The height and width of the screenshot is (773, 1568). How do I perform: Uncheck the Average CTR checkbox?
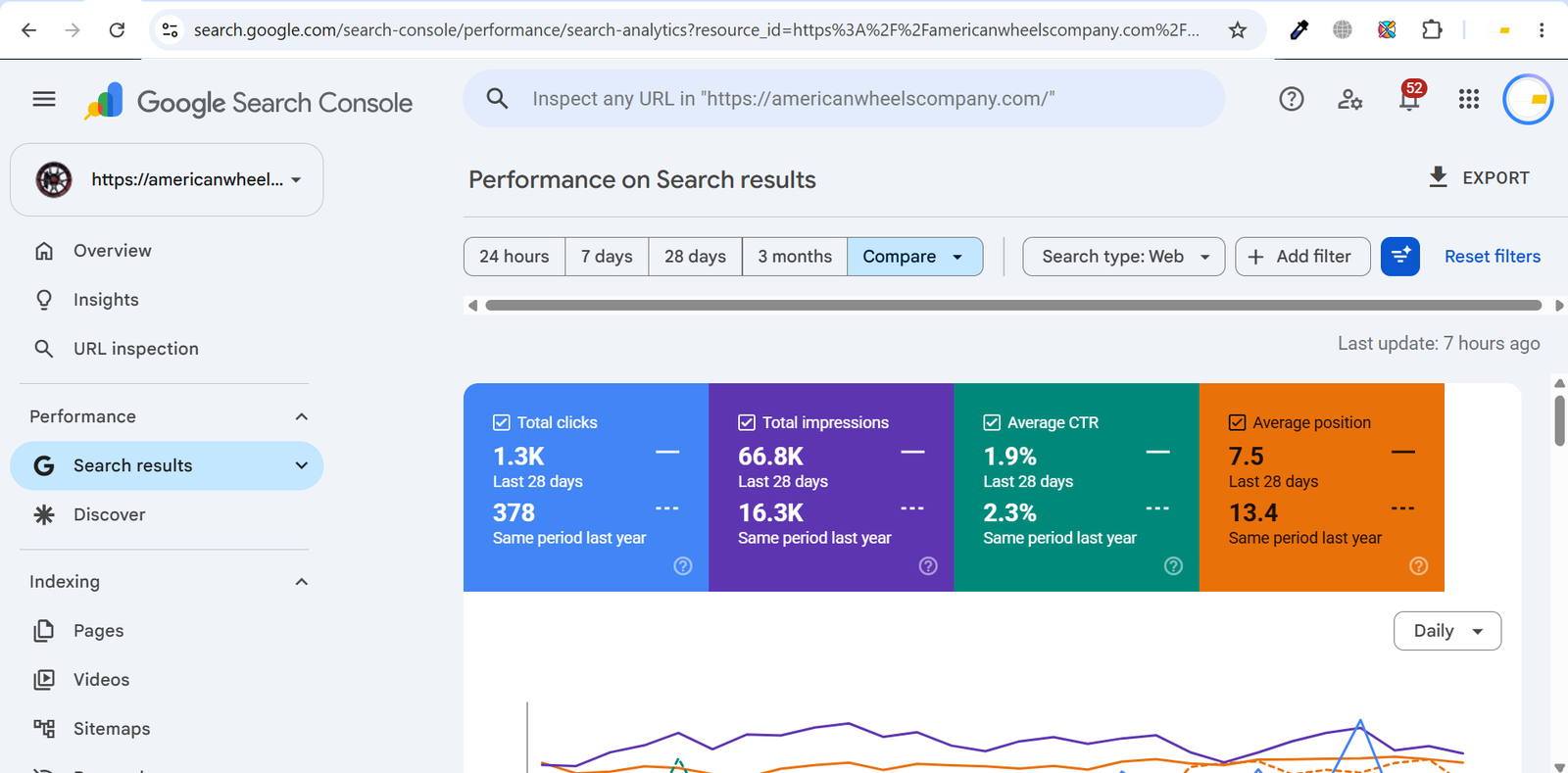pyautogui.click(x=992, y=422)
